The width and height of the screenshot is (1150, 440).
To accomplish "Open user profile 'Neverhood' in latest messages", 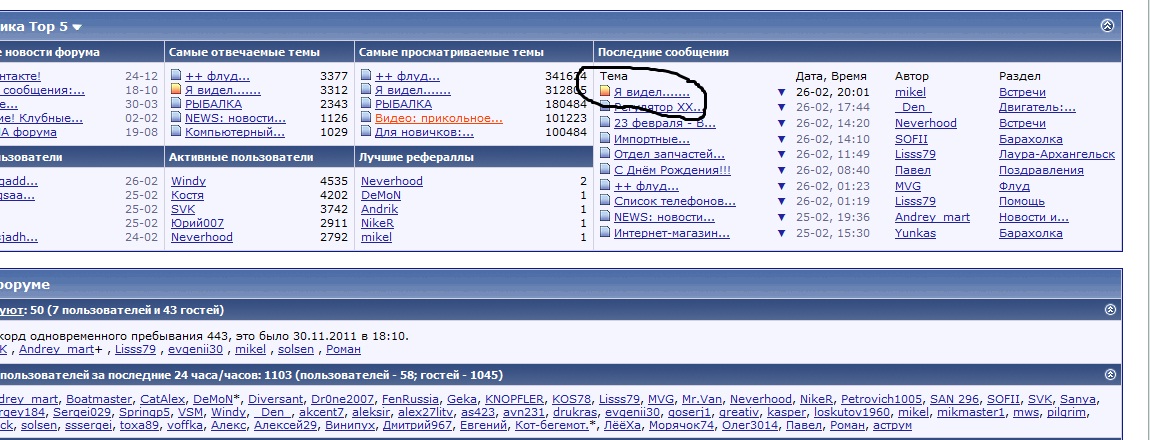I will click(925, 123).
